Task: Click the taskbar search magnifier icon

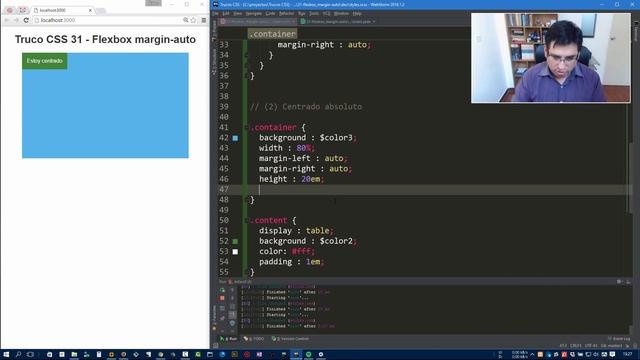Action: (18, 354)
